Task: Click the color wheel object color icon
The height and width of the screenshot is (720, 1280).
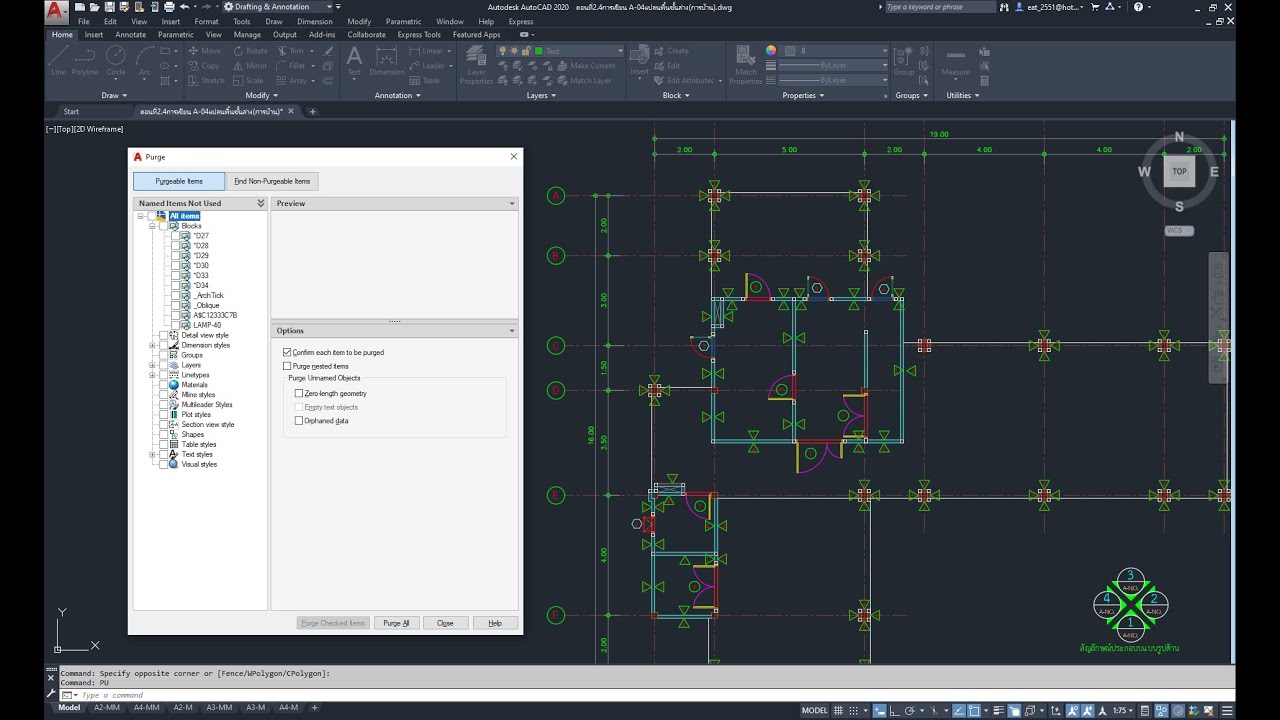Action: 771,50
